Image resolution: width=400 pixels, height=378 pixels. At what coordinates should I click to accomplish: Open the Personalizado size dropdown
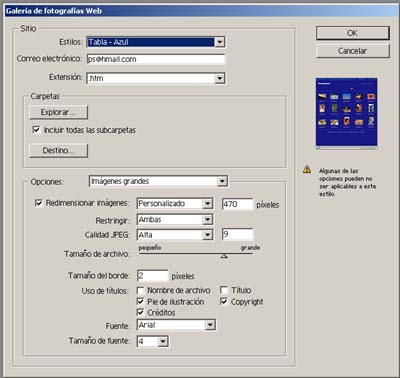(x=175, y=203)
